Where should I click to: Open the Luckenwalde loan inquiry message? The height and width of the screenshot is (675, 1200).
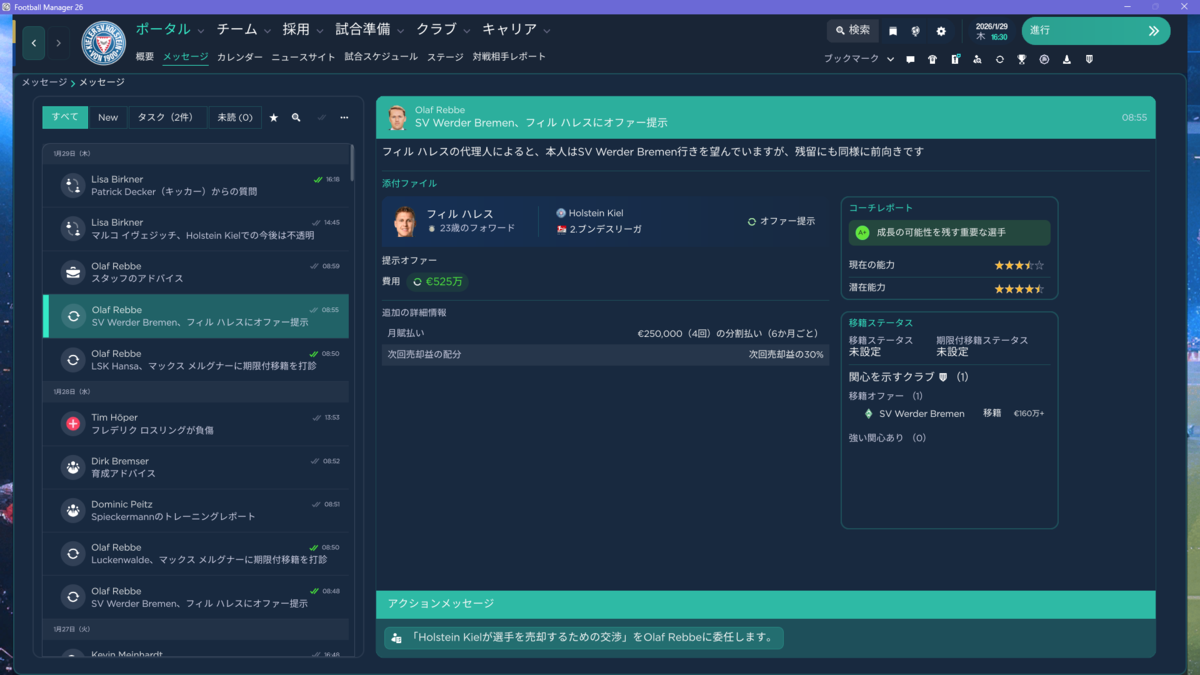pos(196,553)
